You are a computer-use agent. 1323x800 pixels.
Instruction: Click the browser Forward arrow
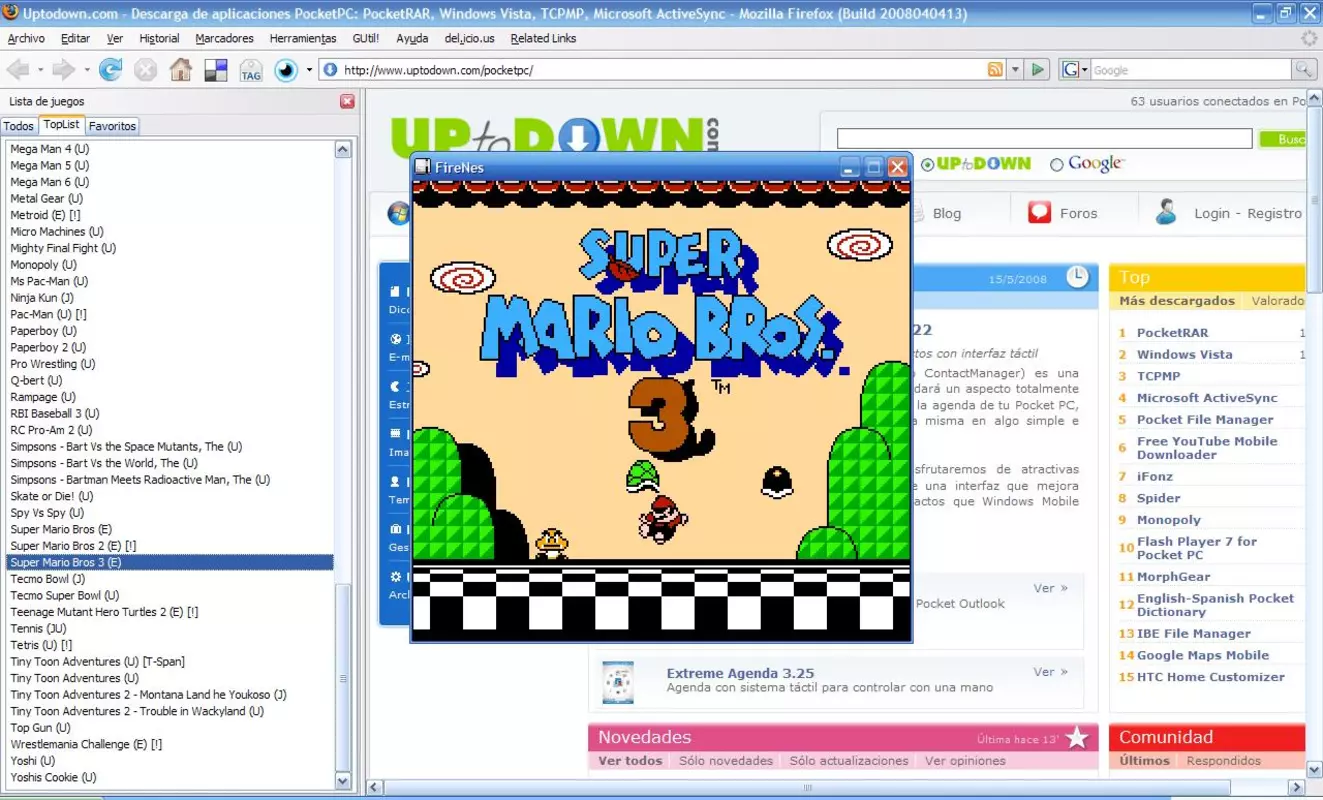(x=64, y=70)
